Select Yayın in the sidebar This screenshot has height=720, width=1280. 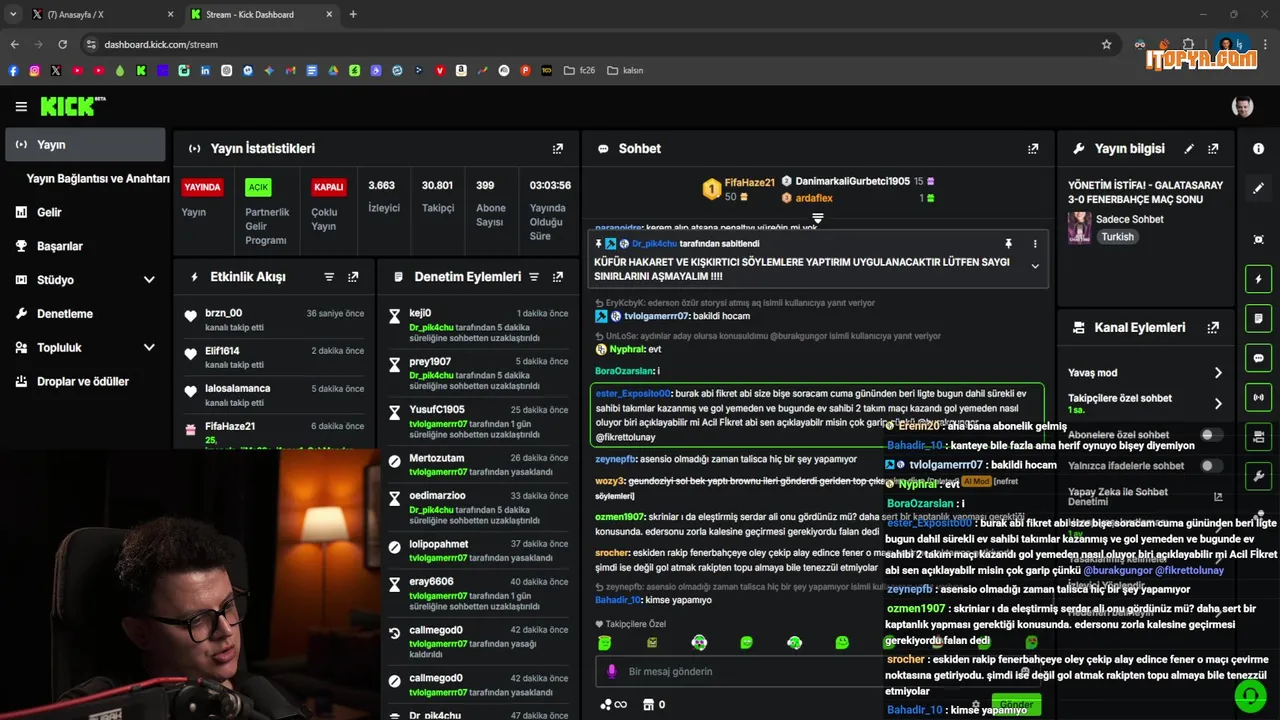tap(85, 144)
